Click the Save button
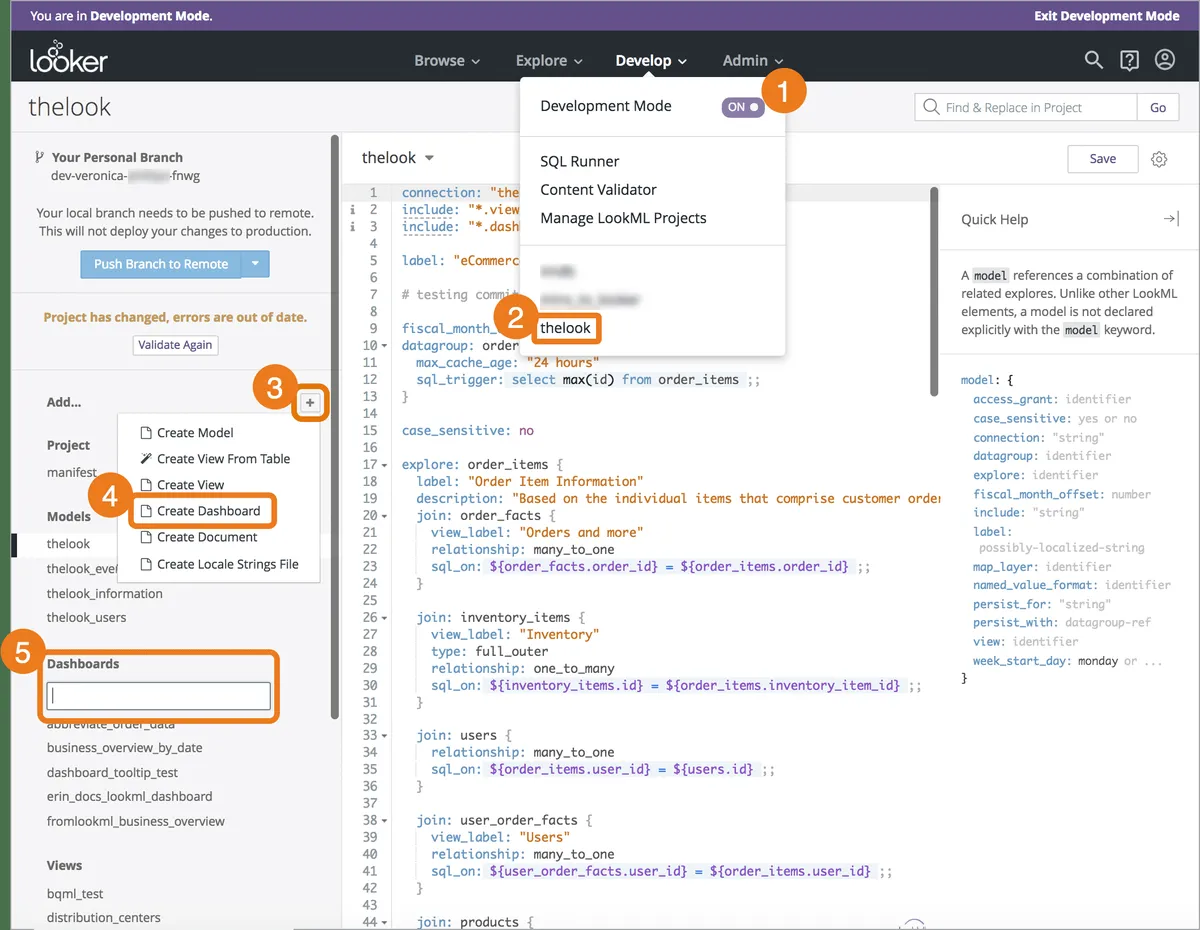Image resolution: width=1200 pixels, height=930 pixels. click(1102, 159)
